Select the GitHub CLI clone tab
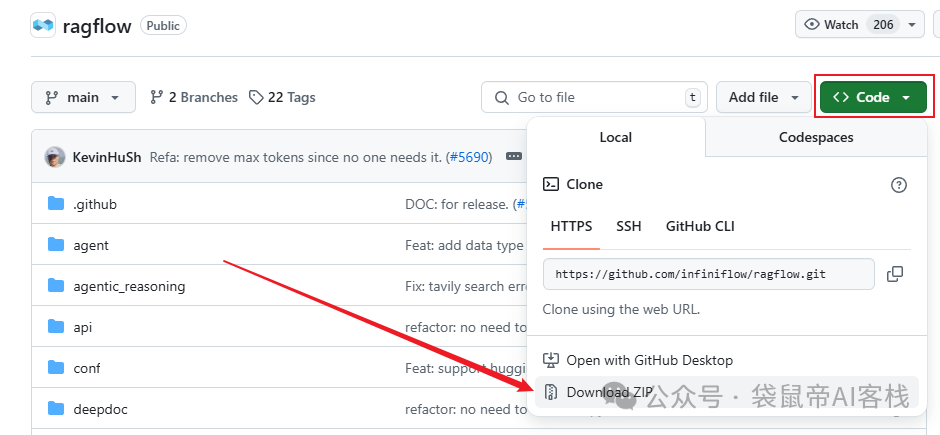 (x=700, y=226)
